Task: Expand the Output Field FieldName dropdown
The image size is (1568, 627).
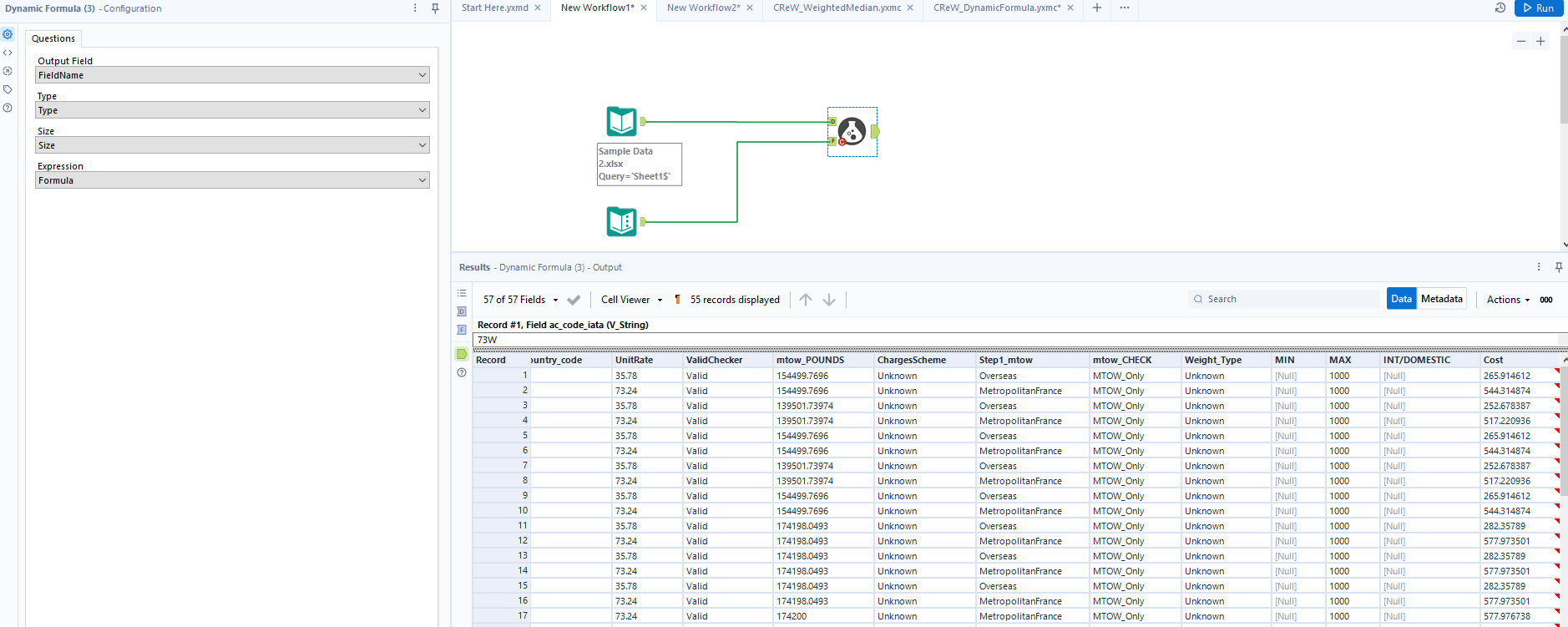Action: [232, 75]
